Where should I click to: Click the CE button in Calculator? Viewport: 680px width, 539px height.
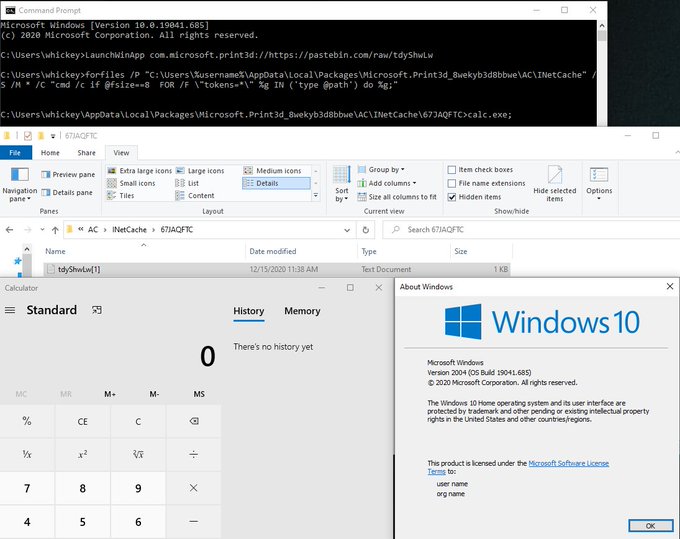82,421
